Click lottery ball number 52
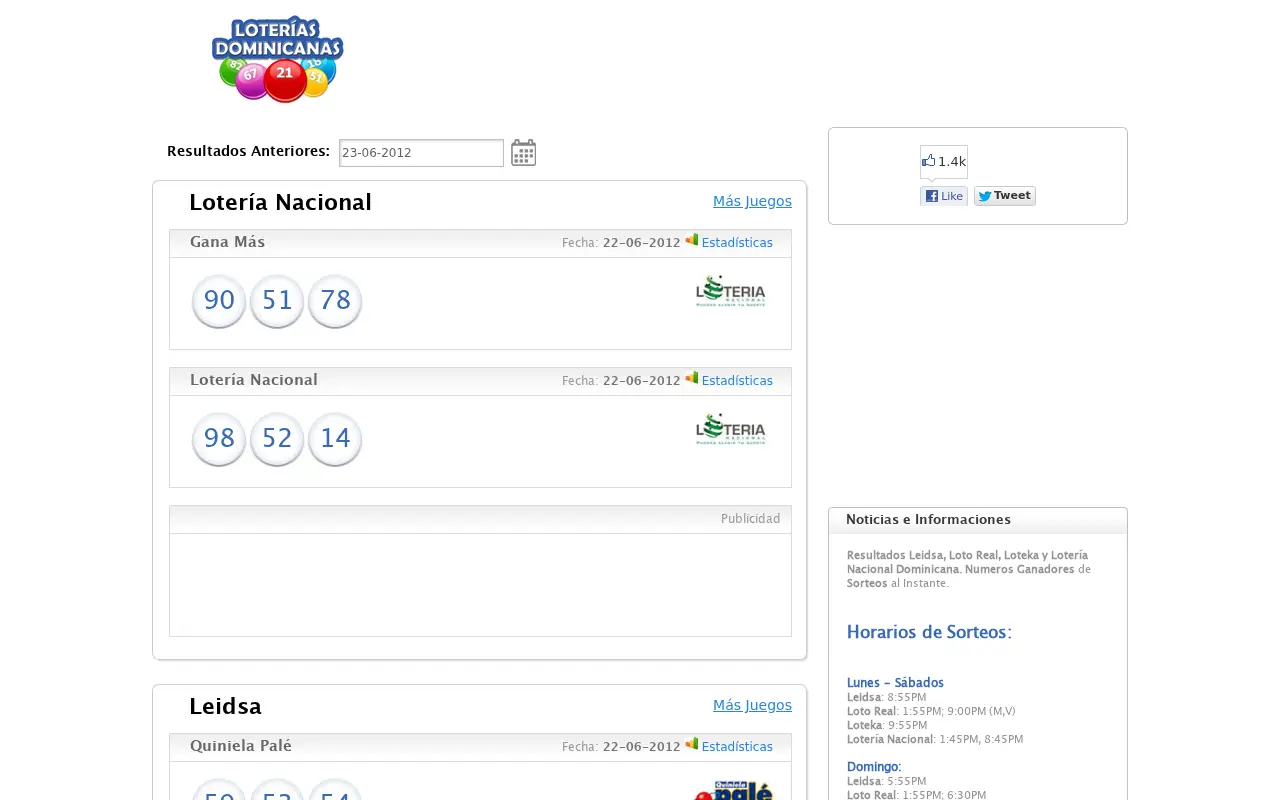 click(x=277, y=439)
